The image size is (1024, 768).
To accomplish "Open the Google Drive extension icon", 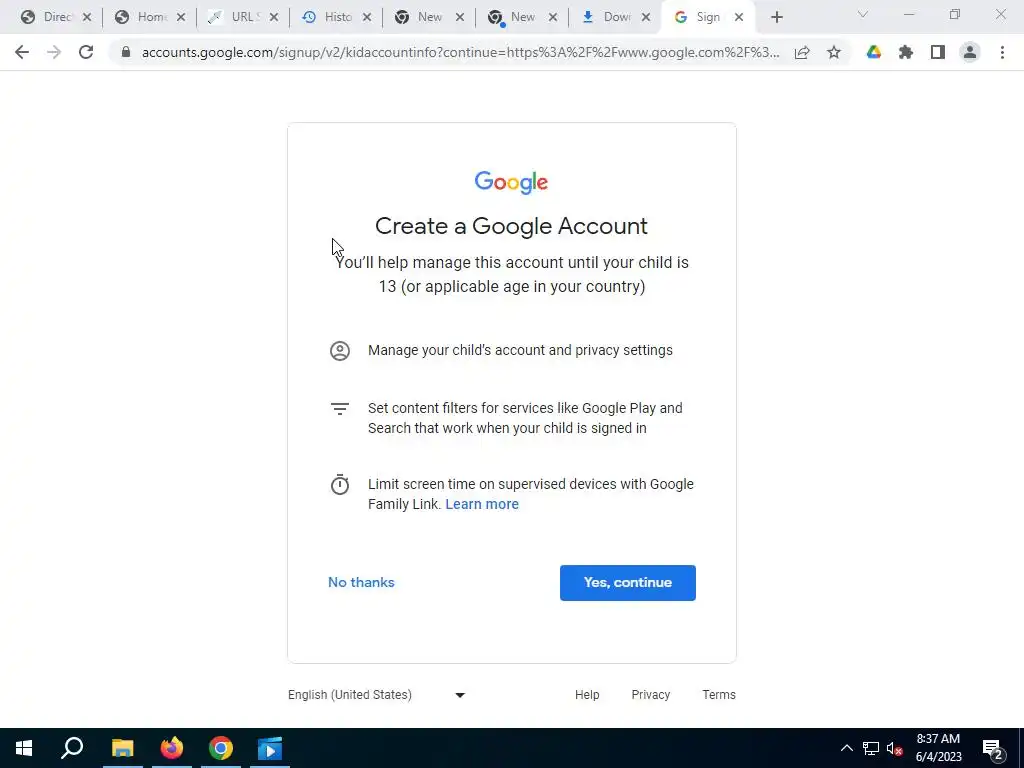I will [874, 52].
